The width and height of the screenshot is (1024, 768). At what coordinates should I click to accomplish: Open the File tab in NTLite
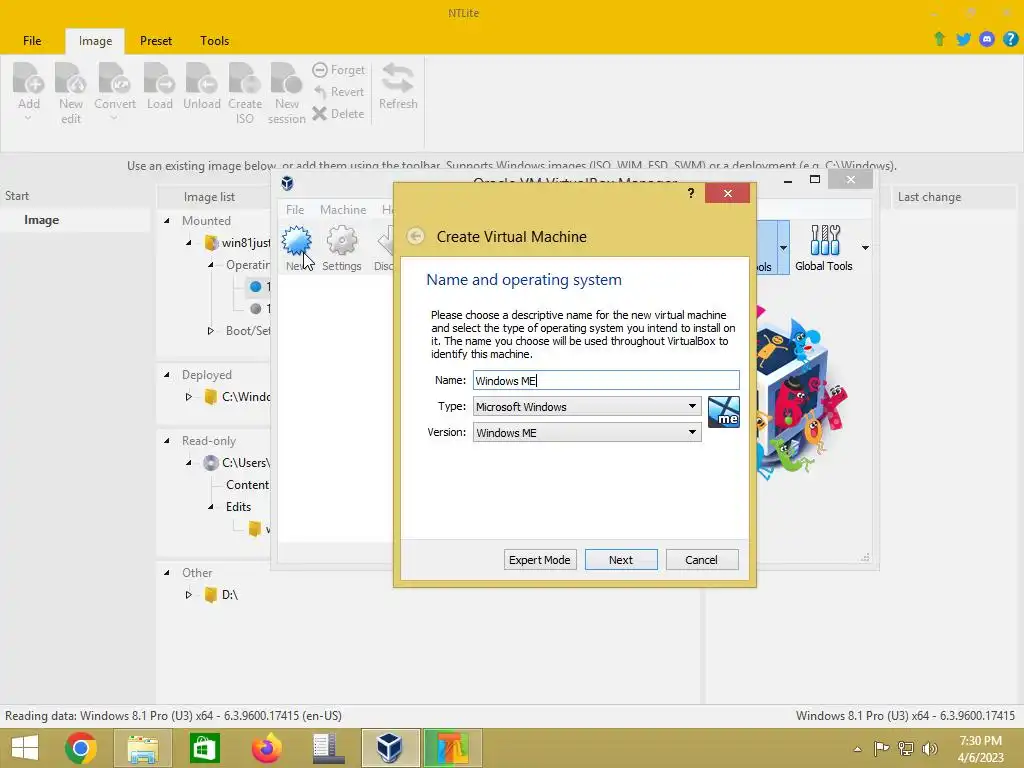tap(32, 40)
